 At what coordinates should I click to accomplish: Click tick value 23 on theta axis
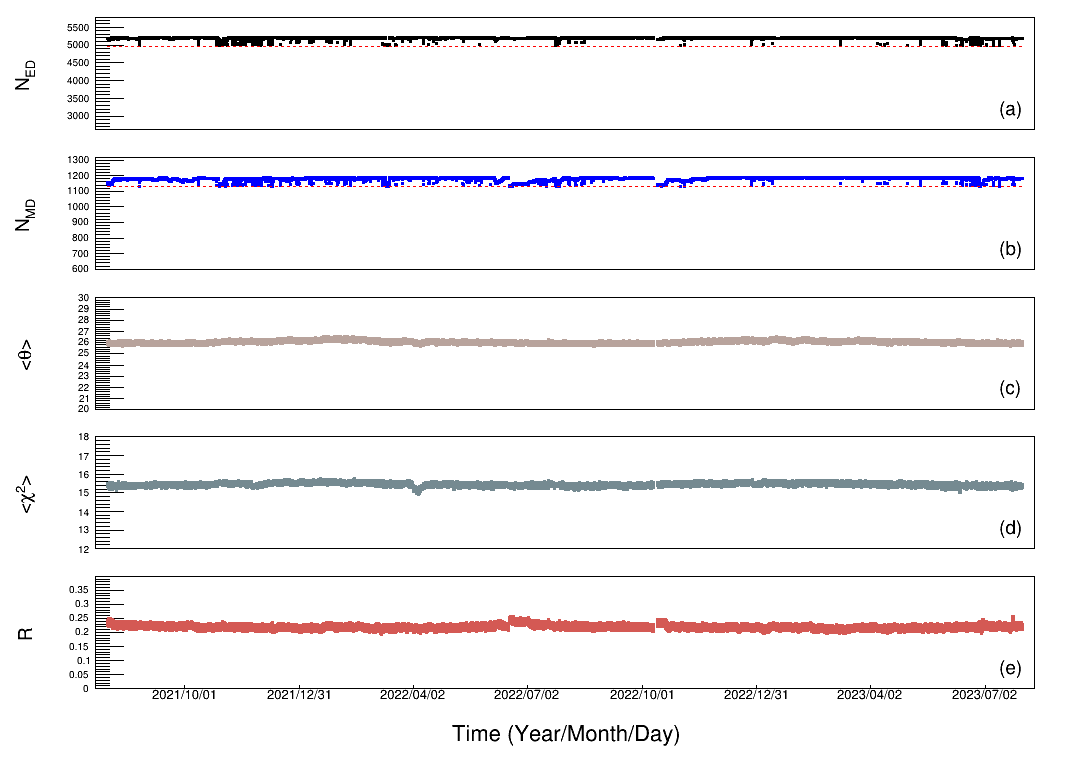tap(84, 376)
